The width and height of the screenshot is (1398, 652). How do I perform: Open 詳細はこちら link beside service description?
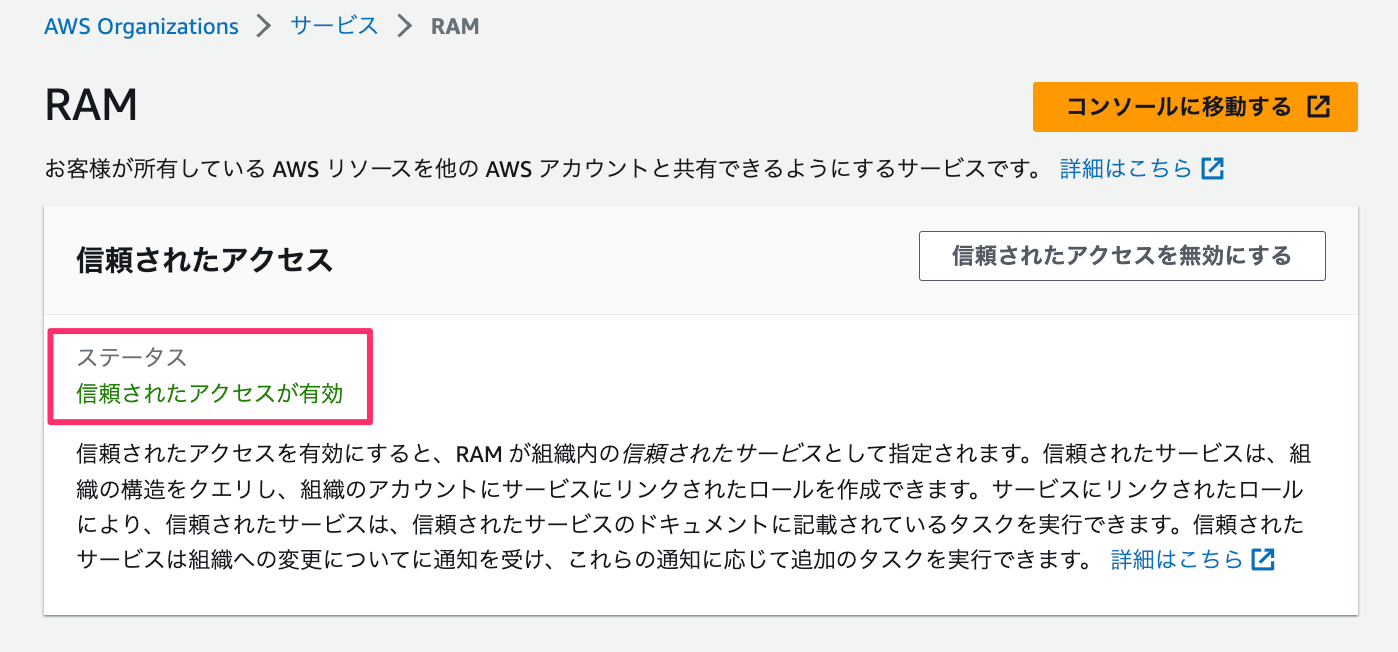[x=1126, y=168]
